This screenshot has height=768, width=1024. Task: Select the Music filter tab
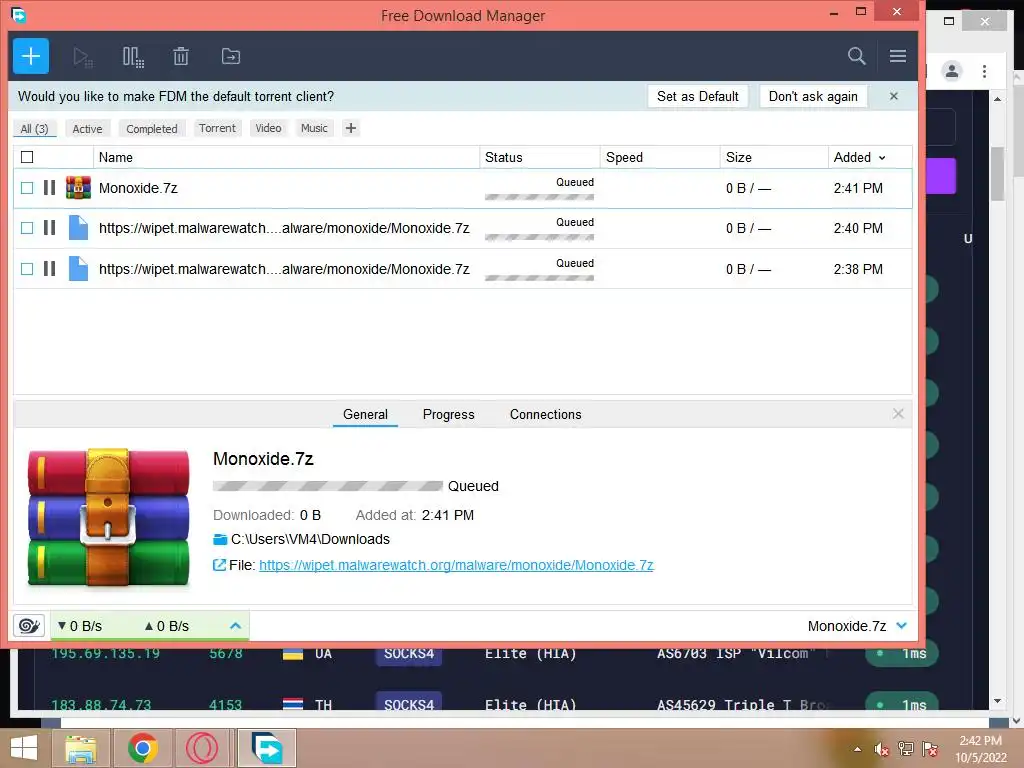coord(314,128)
